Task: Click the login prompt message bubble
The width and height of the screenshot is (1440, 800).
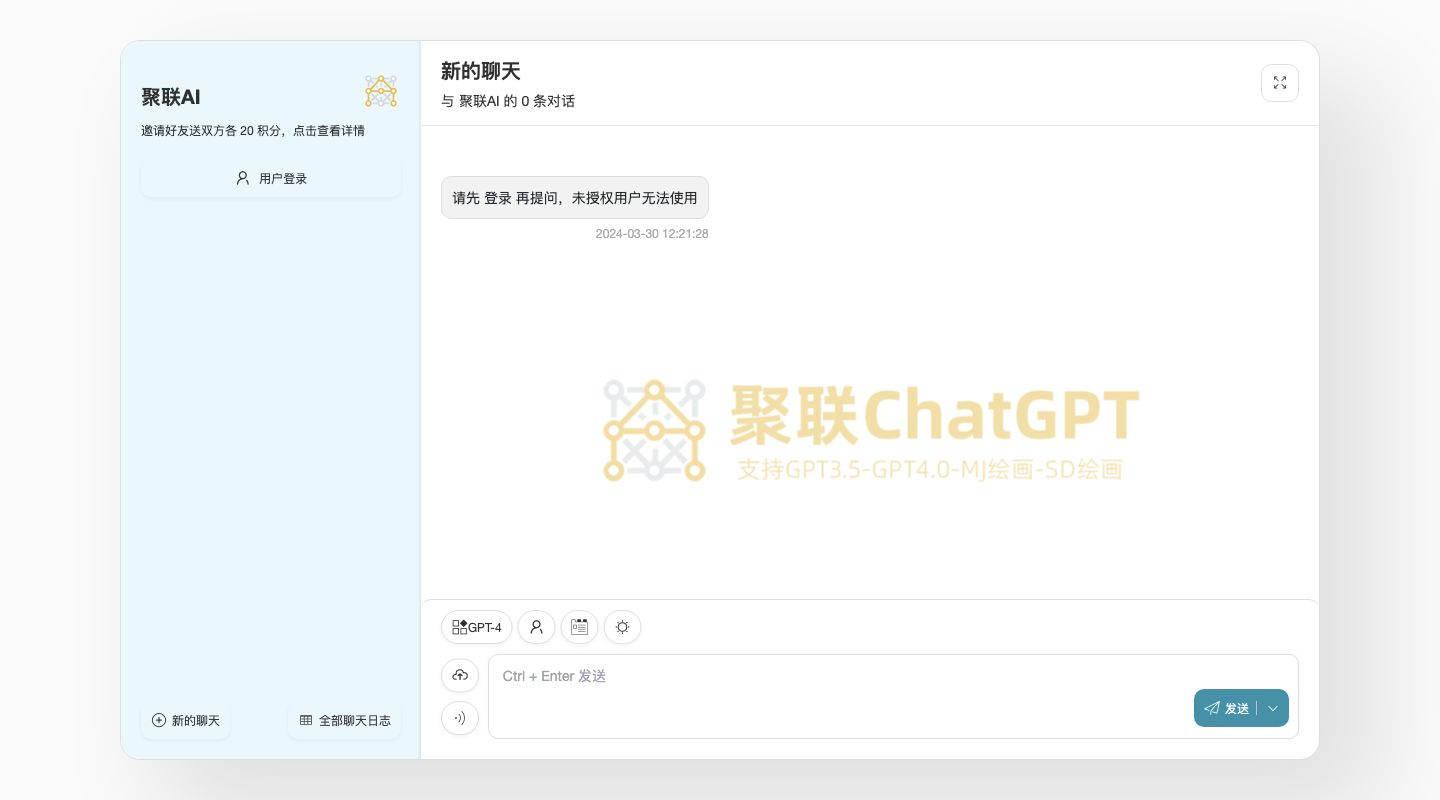Action: click(575, 198)
